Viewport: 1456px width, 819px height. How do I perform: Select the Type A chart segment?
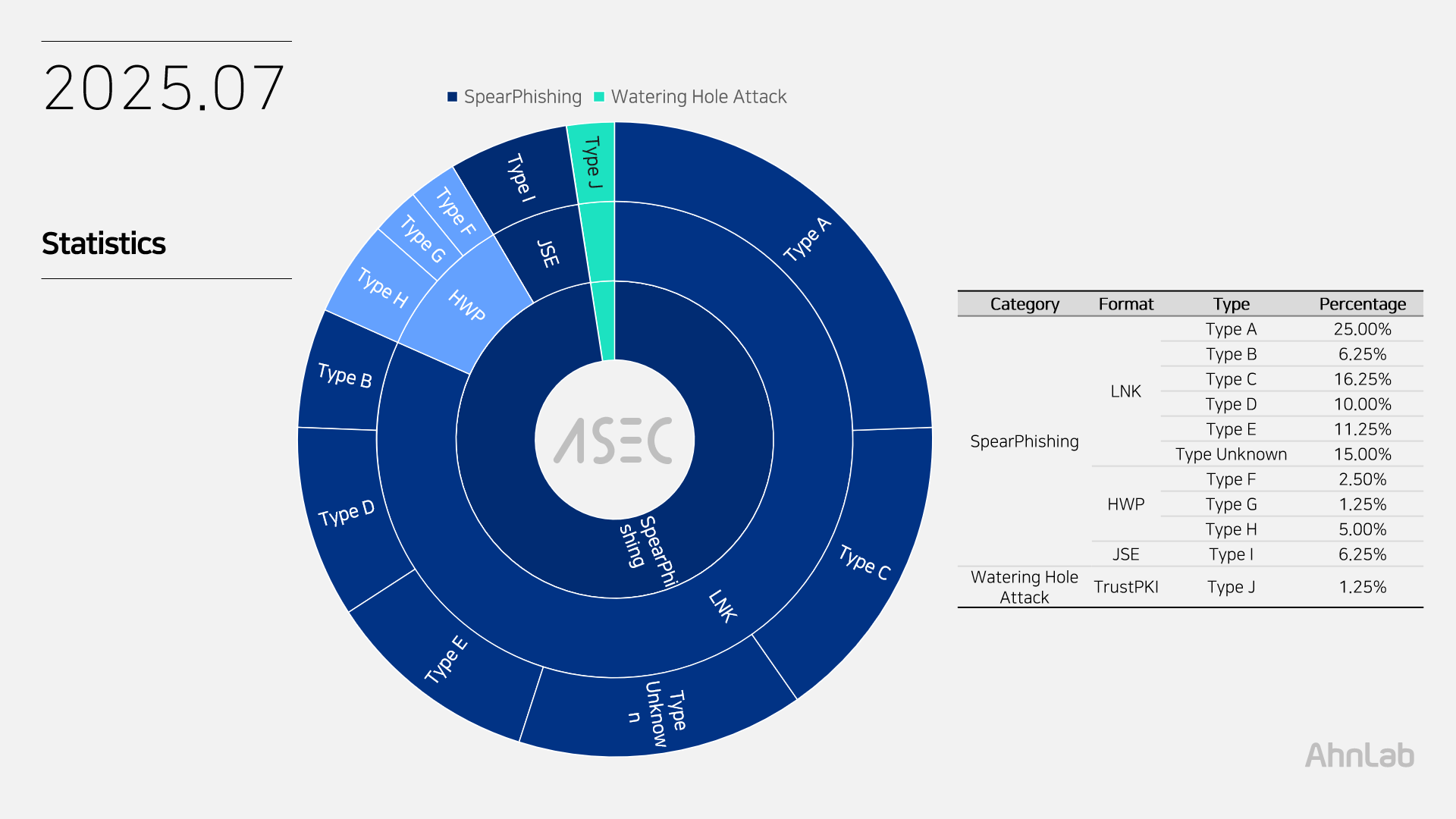tap(807, 240)
